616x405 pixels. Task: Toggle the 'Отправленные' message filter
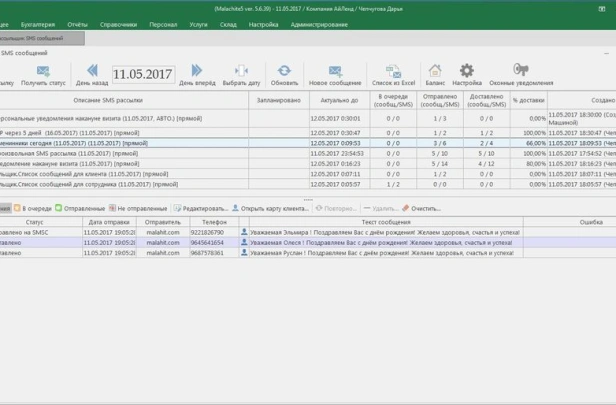click(x=79, y=208)
